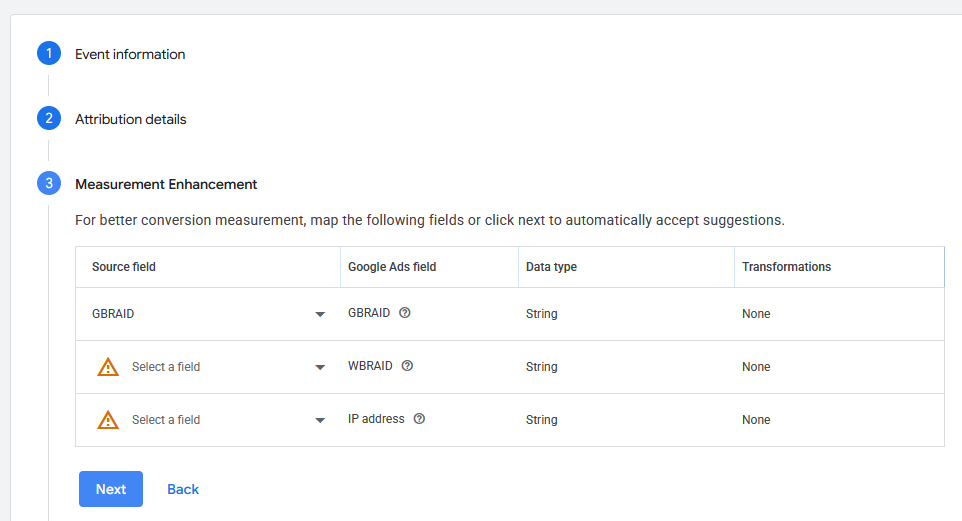Viewport: 962px width, 521px height.
Task: Click step 1 circle icon
Action: pos(49,53)
